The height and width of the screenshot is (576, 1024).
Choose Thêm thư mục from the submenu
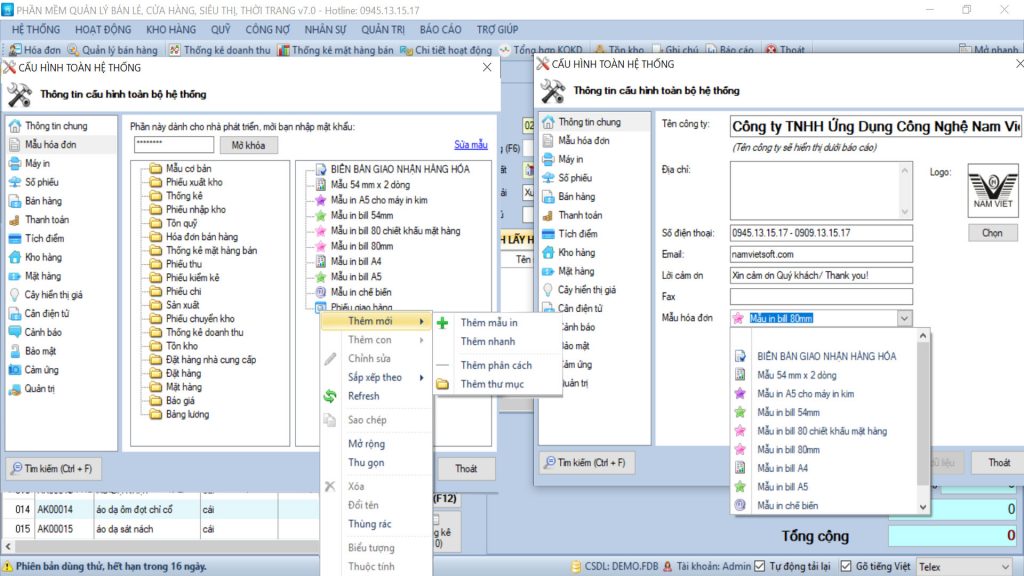tap(492, 383)
